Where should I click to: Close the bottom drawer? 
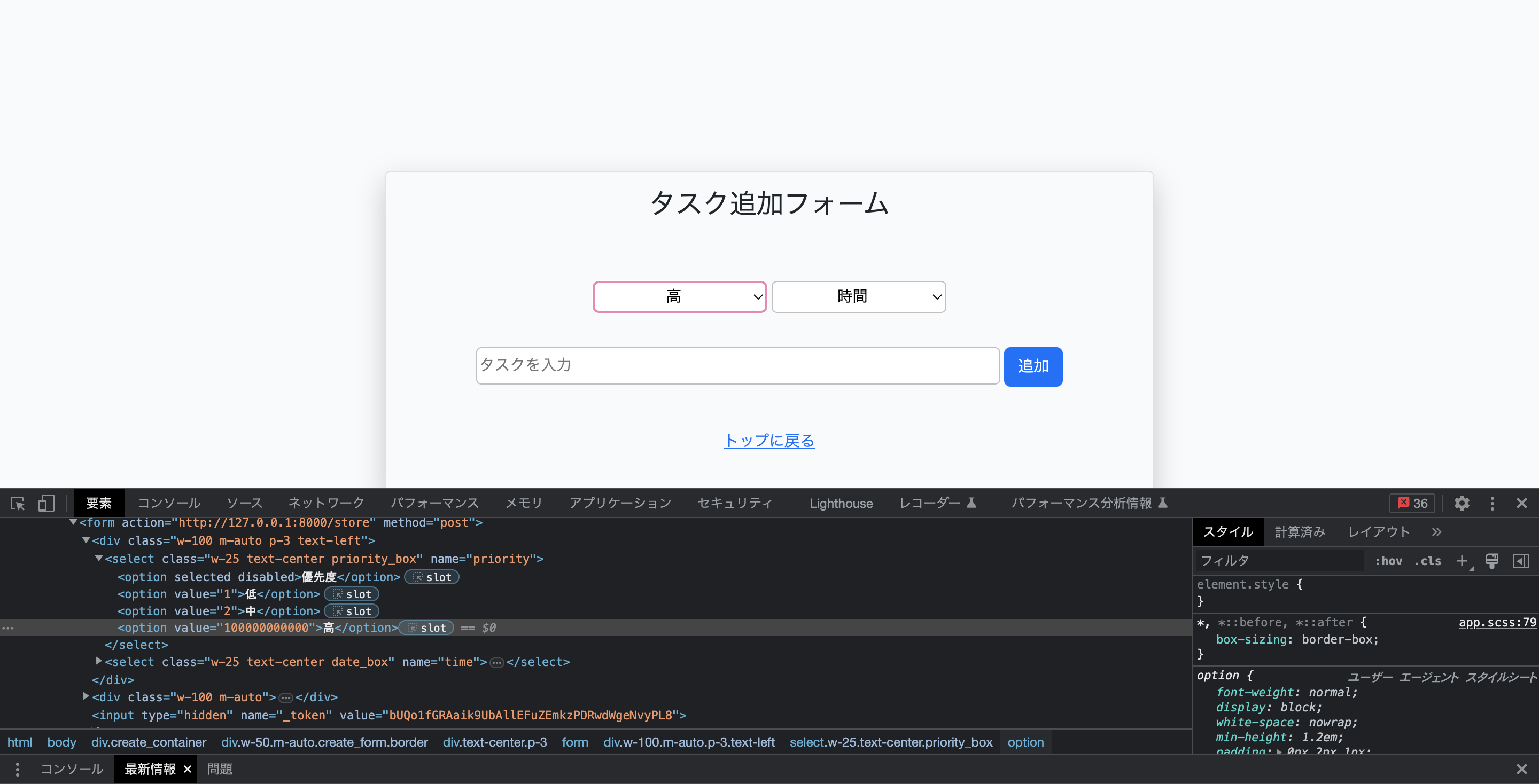pyautogui.click(x=1521, y=769)
